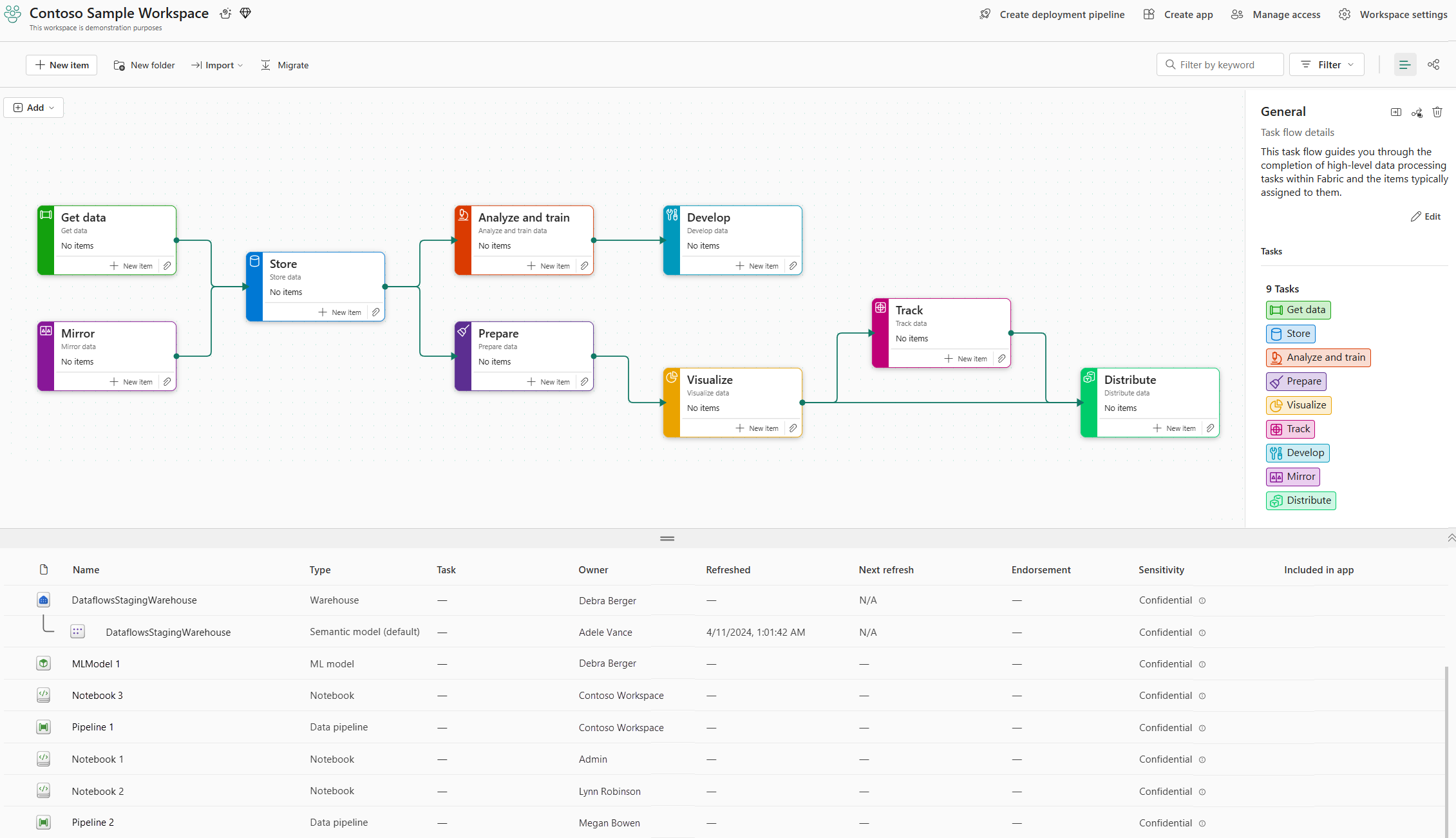Click the Create app icon in header

tap(1149, 14)
